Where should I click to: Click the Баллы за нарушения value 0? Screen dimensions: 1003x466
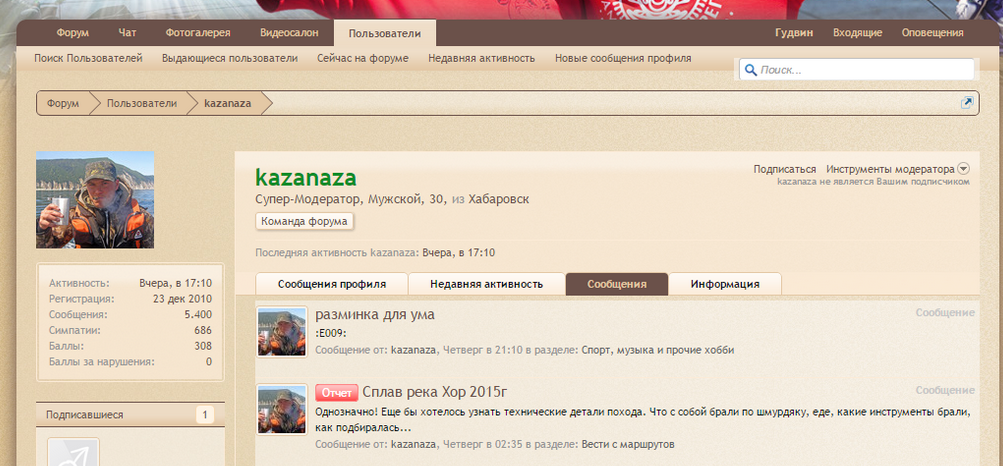[209, 362]
